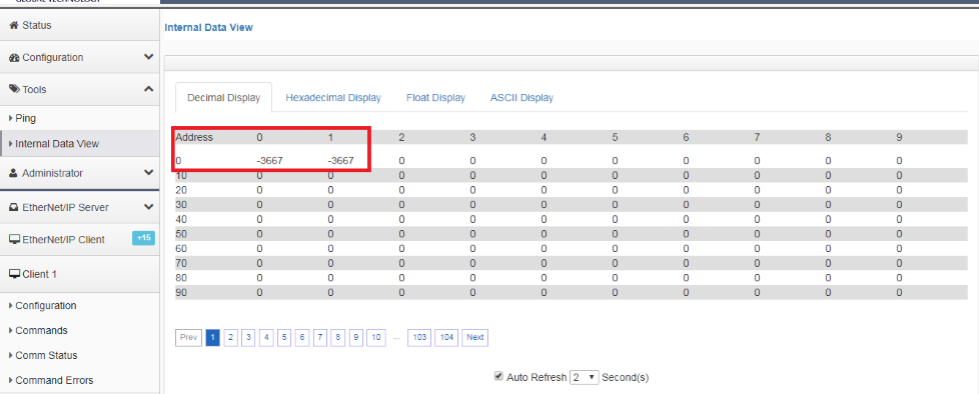Go to page 8
Image resolution: width=979 pixels, height=394 pixels.
click(x=338, y=337)
